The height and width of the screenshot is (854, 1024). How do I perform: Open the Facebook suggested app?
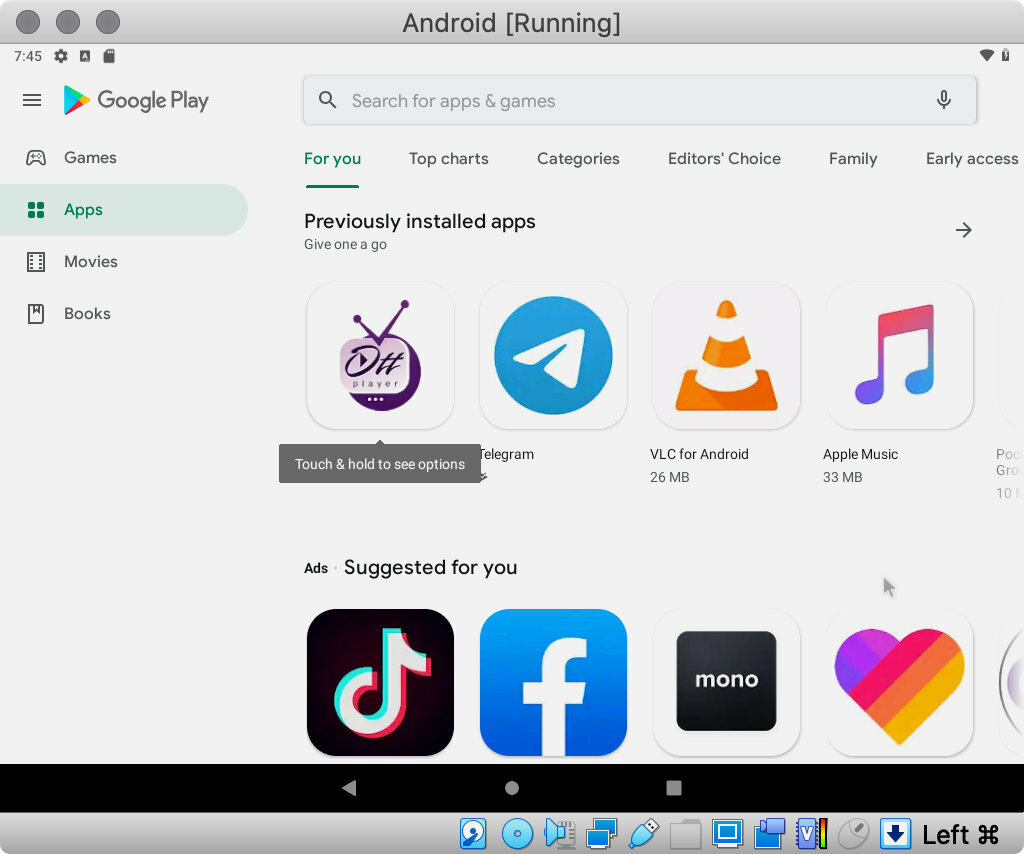pyautogui.click(x=553, y=682)
